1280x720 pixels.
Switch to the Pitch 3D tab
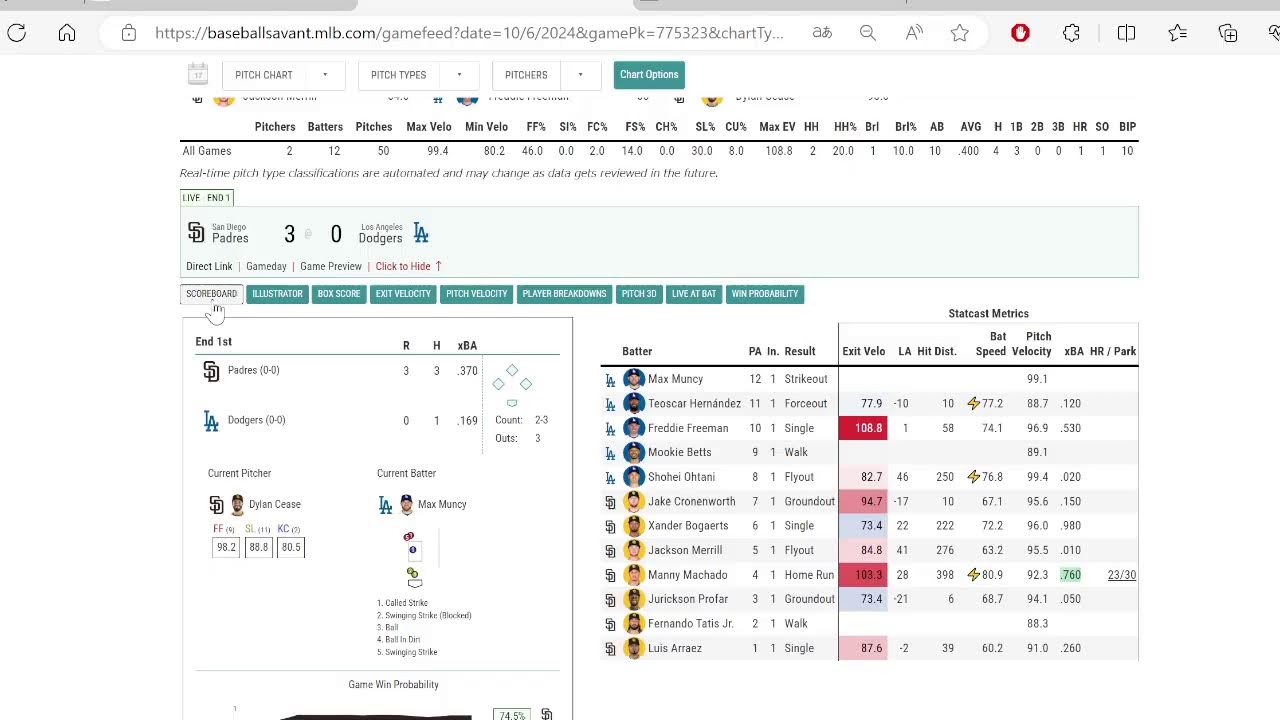639,294
